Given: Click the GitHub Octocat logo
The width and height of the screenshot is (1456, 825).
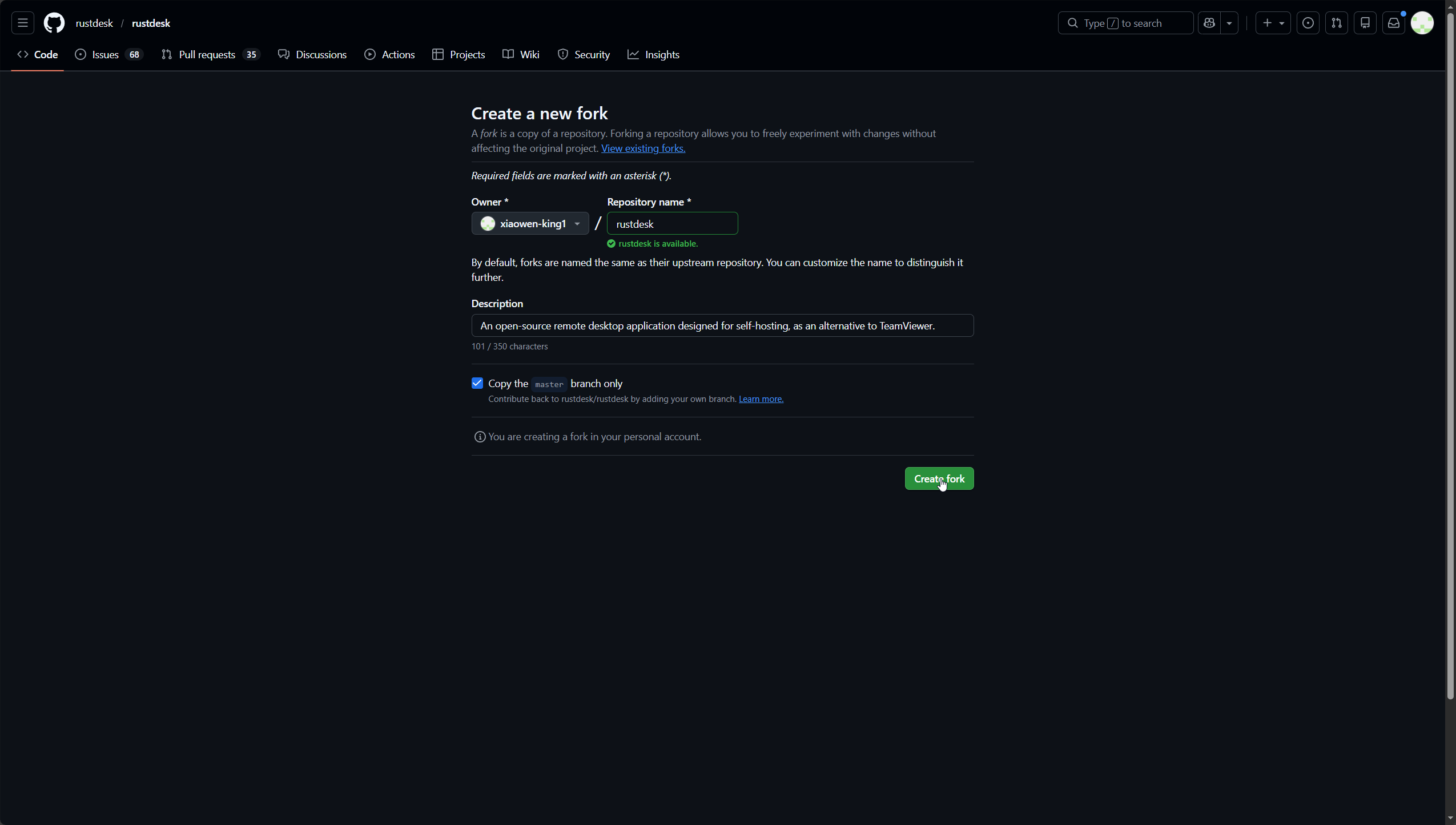Looking at the screenshot, I should tap(54, 23).
